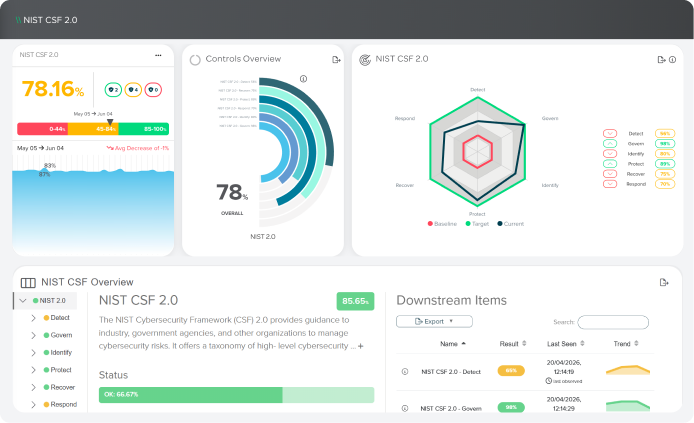
Task: Toggle the Current series in radar legend
Action: point(510,224)
